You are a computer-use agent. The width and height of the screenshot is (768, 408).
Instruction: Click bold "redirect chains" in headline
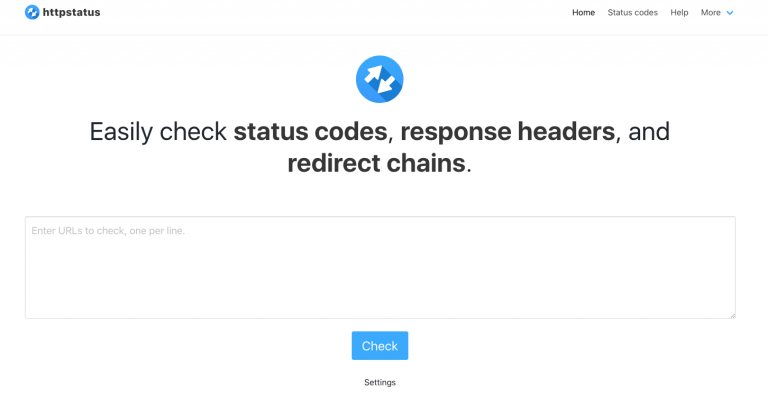coord(376,163)
